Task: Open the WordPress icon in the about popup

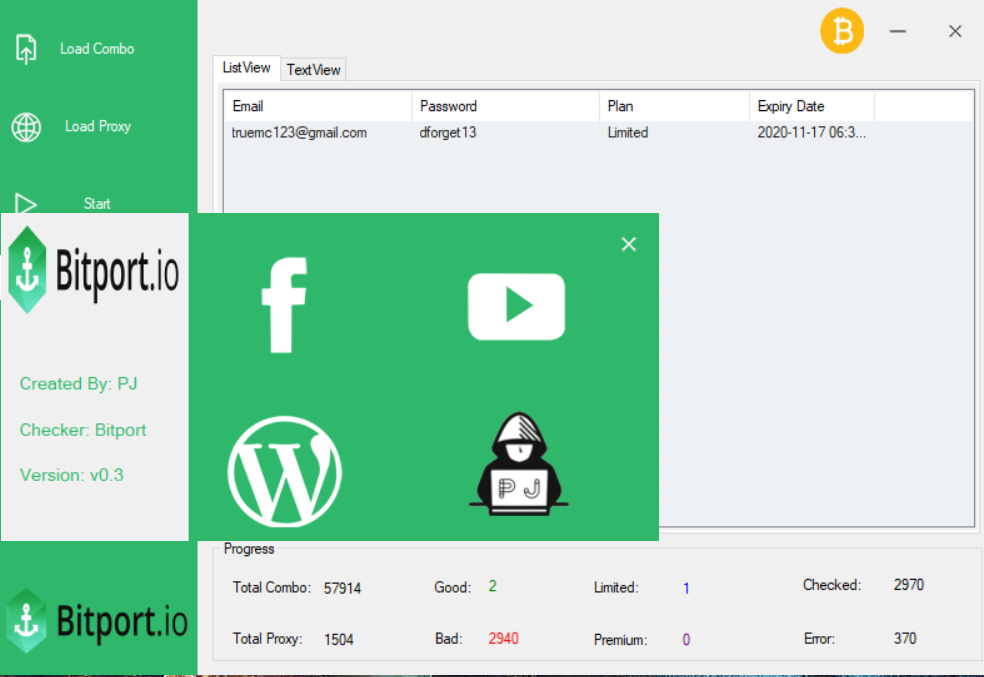Action: [x=284, y=471]
